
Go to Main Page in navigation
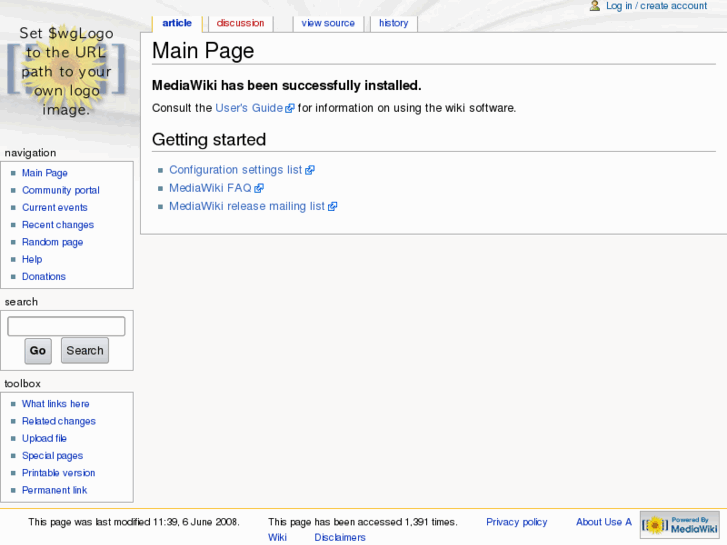(45, 173)
